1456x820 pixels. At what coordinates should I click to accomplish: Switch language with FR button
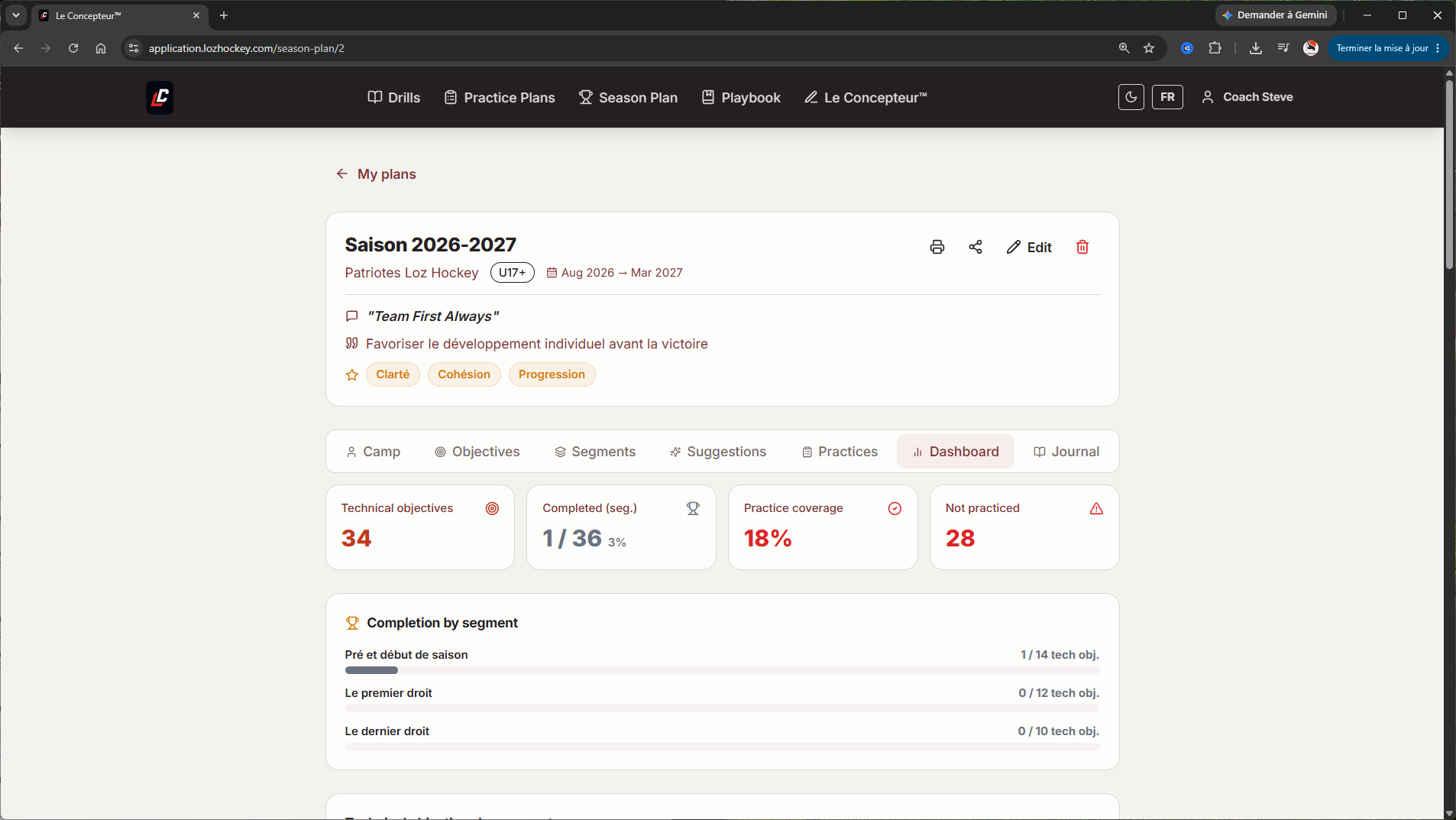coord(1167,97)
